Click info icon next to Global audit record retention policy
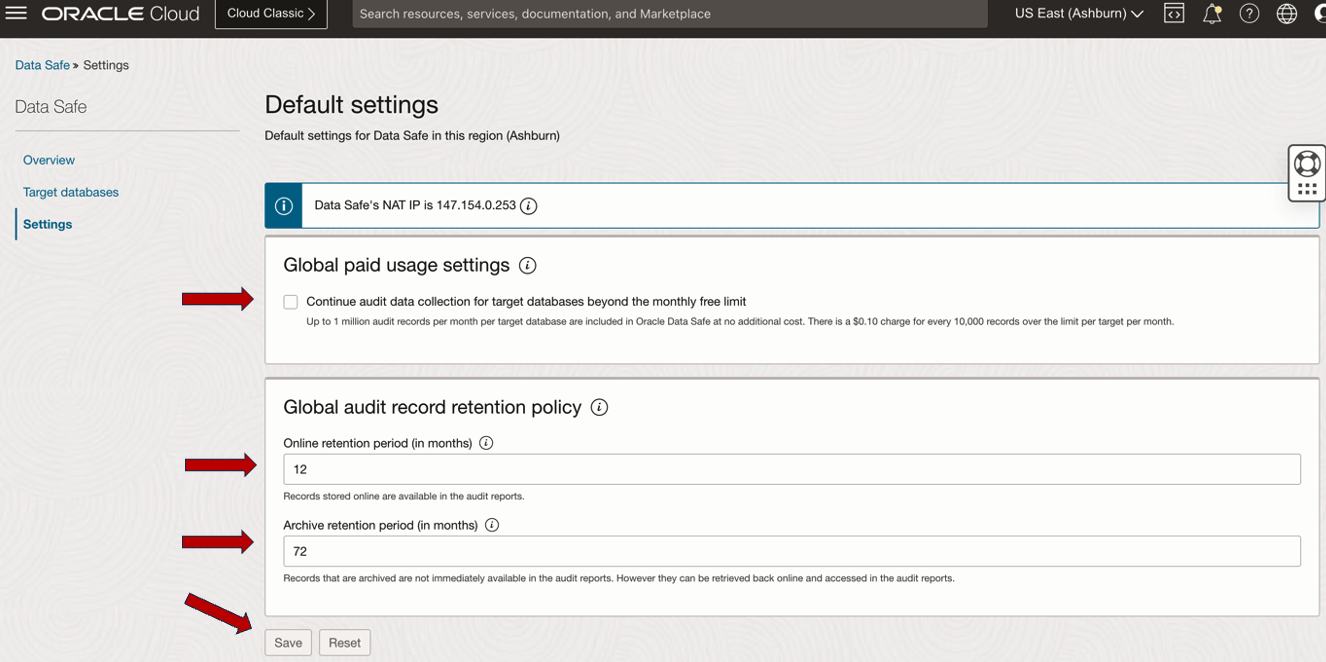Viewport: 1326px width, 662px height. tap(599, 408)
